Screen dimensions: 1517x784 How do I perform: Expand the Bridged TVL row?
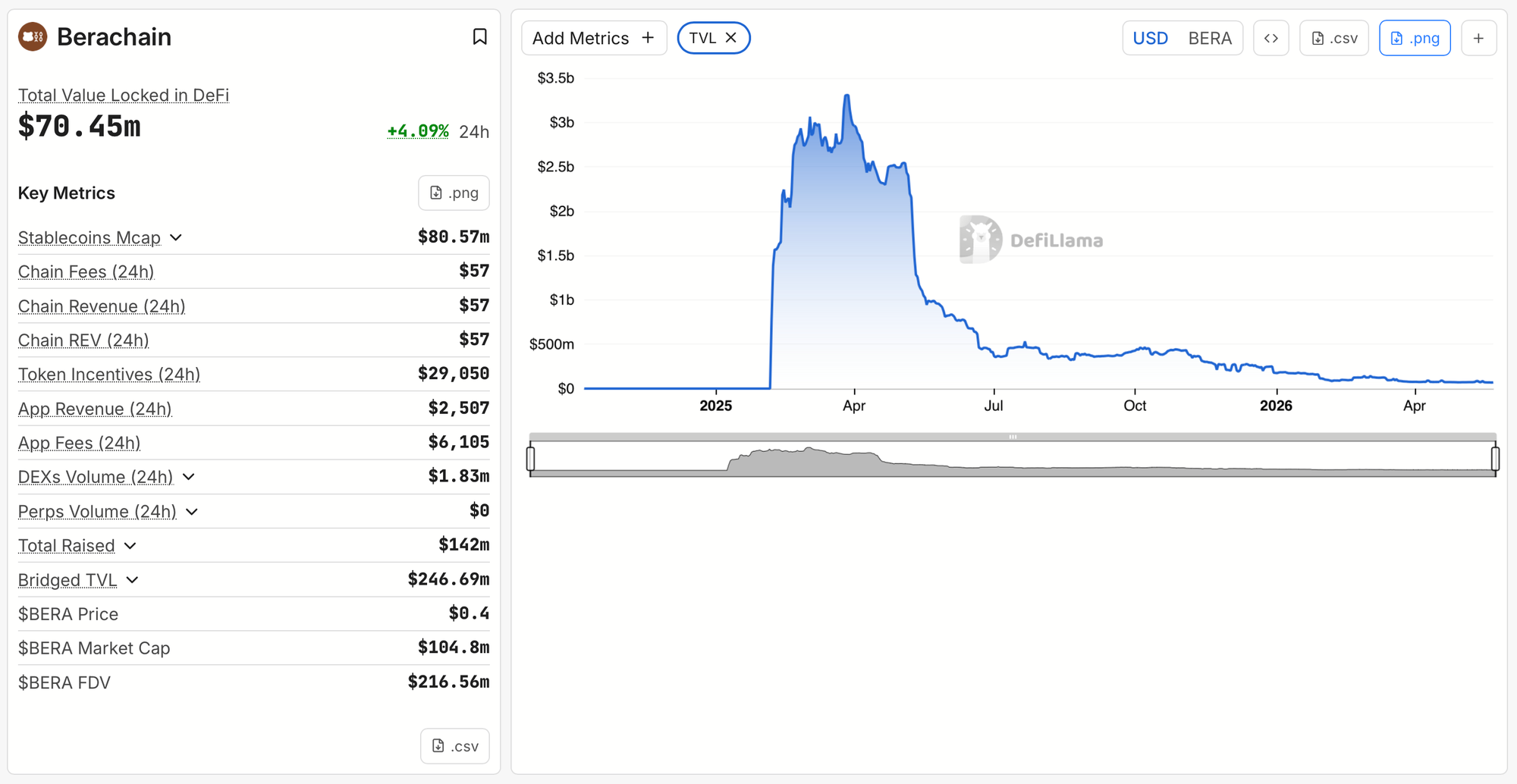(x=133, y=580)
